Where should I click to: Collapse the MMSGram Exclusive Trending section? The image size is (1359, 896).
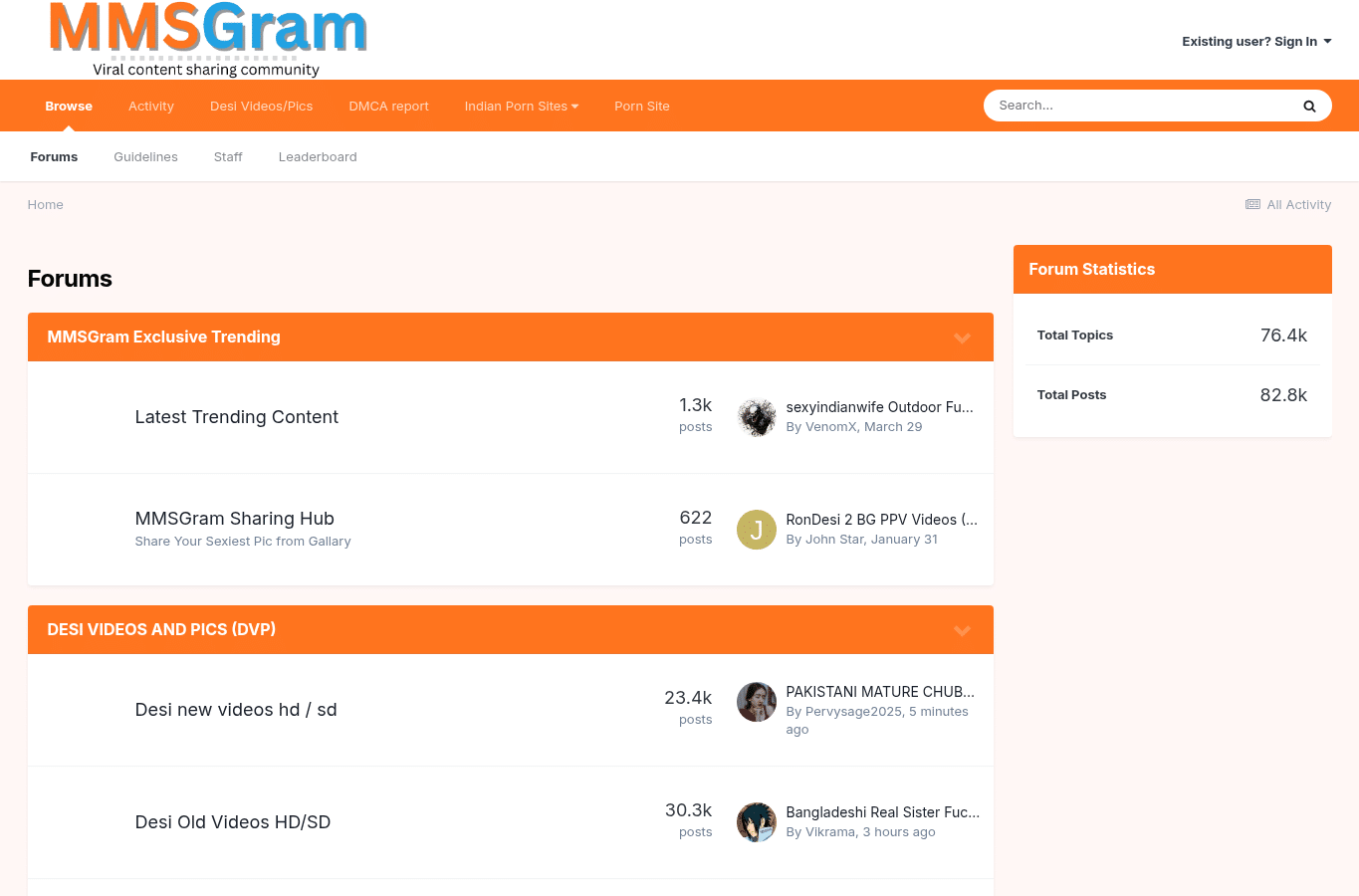[x=962, y=337]
